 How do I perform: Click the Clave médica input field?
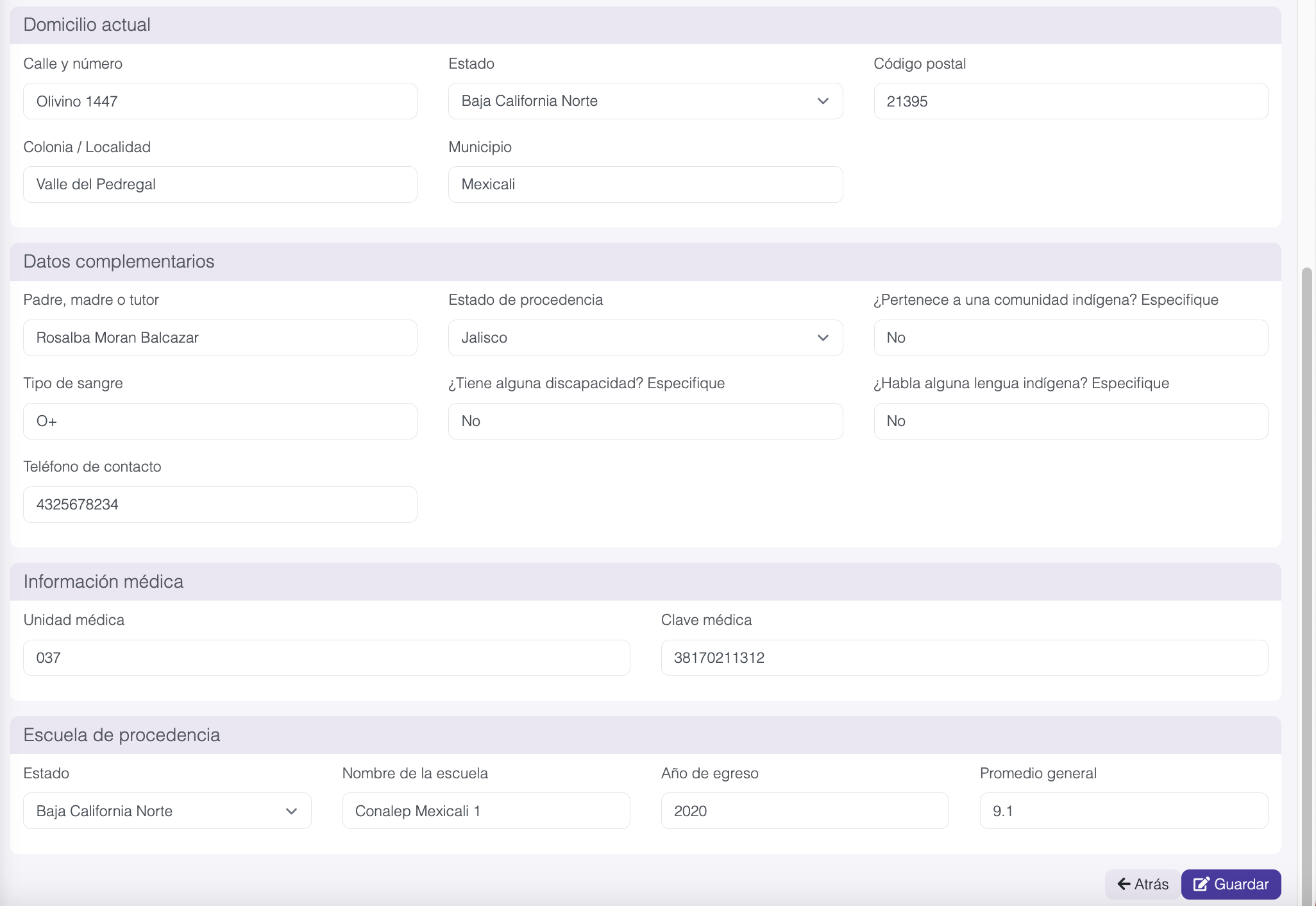[965, 658]
